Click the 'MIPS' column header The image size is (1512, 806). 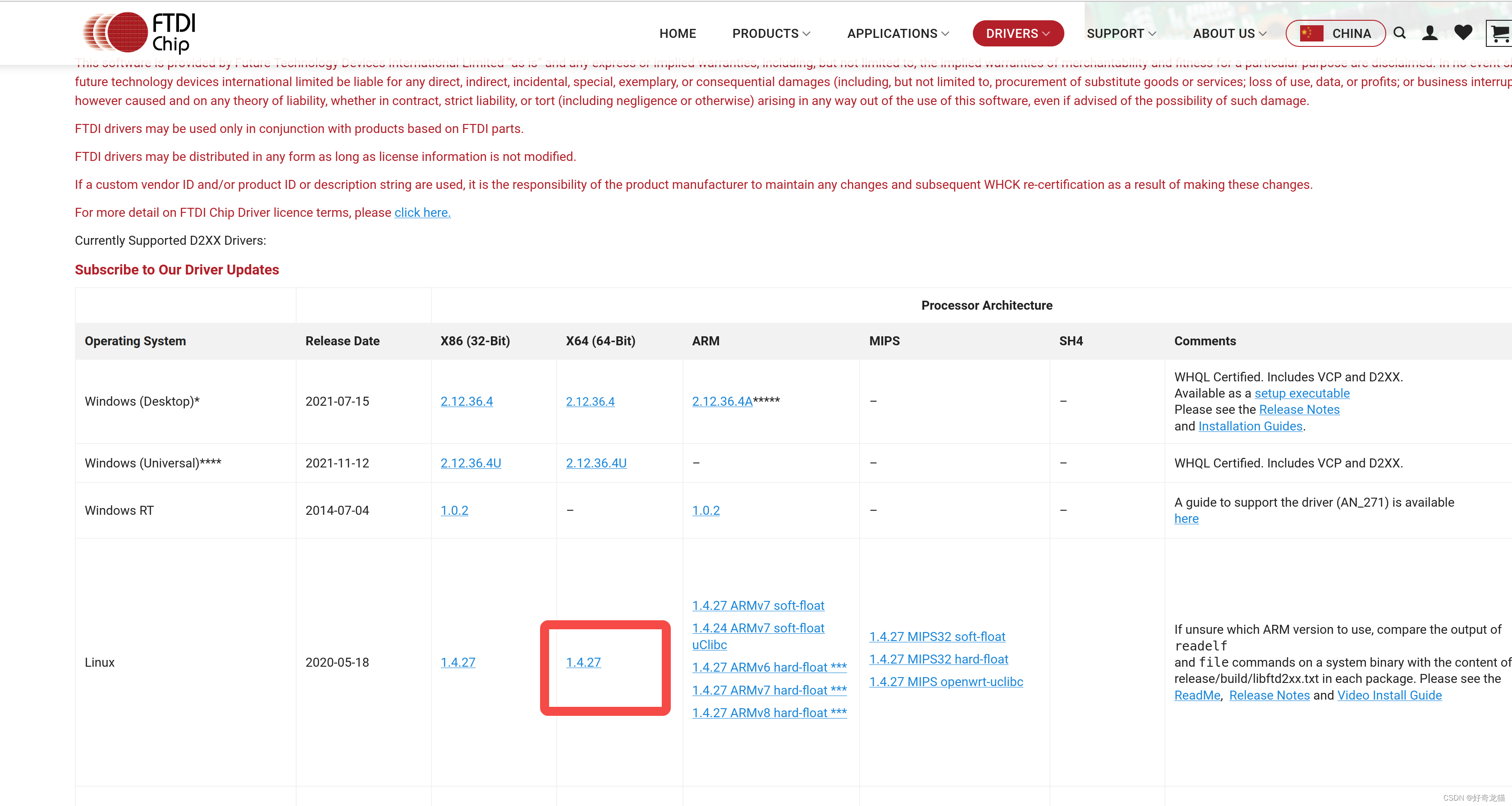(884, 341)
